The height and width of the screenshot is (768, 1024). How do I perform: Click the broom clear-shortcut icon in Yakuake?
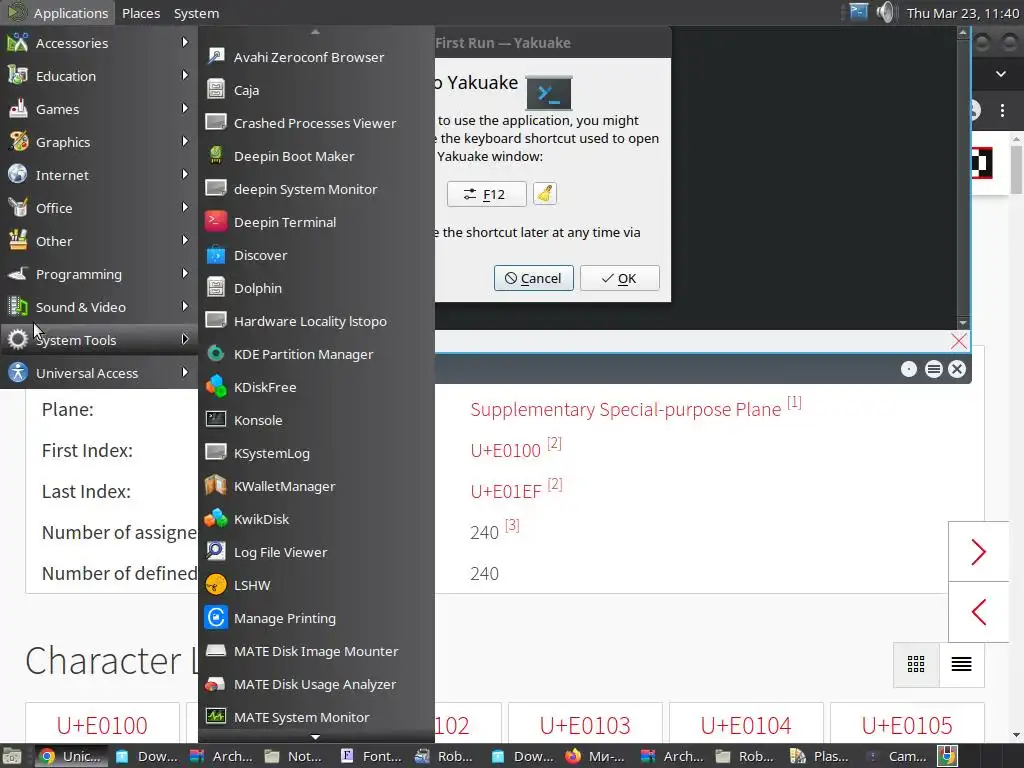pos(545,193)
